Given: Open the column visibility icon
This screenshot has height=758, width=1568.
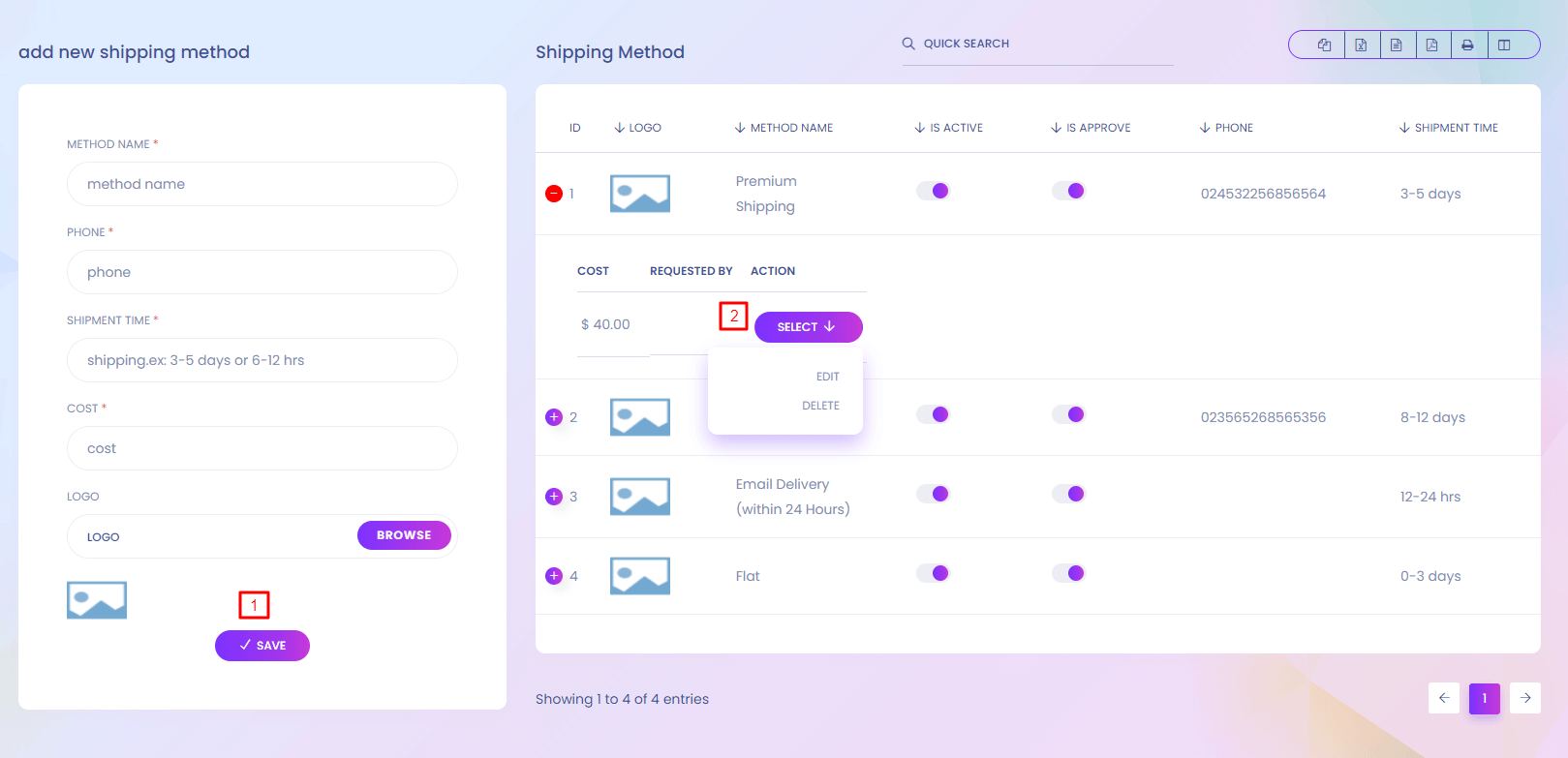Looking at the screenshot, I should point(1504,45).
